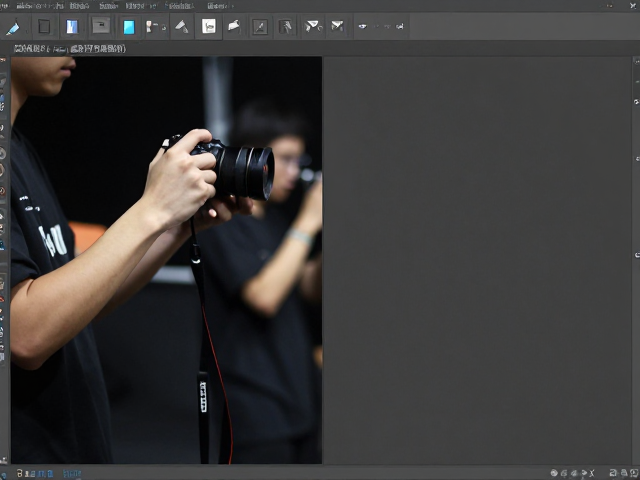Click the gray folder-shaped toolbar icon
Image resolution: width=640 pixels, height=480 pixels.
101,26
